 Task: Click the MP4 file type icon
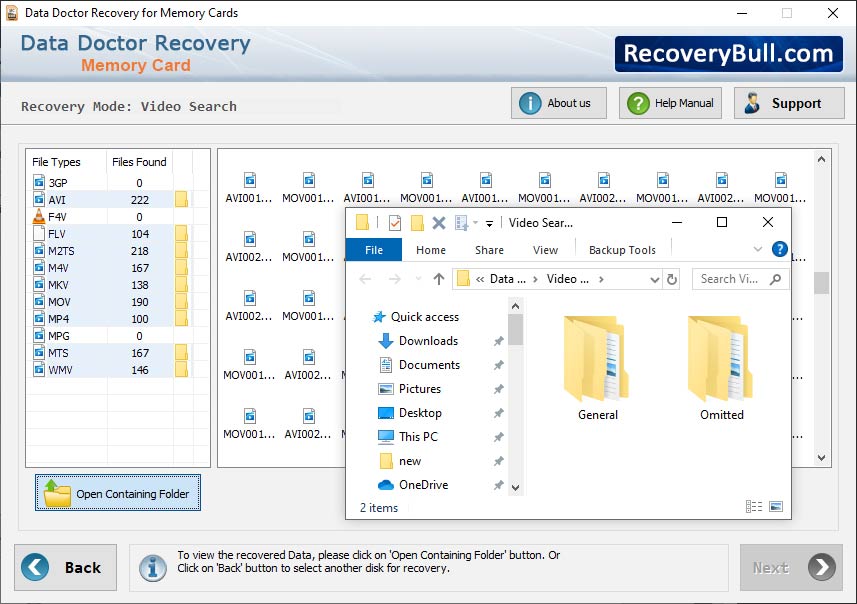(x=39, y=318)
